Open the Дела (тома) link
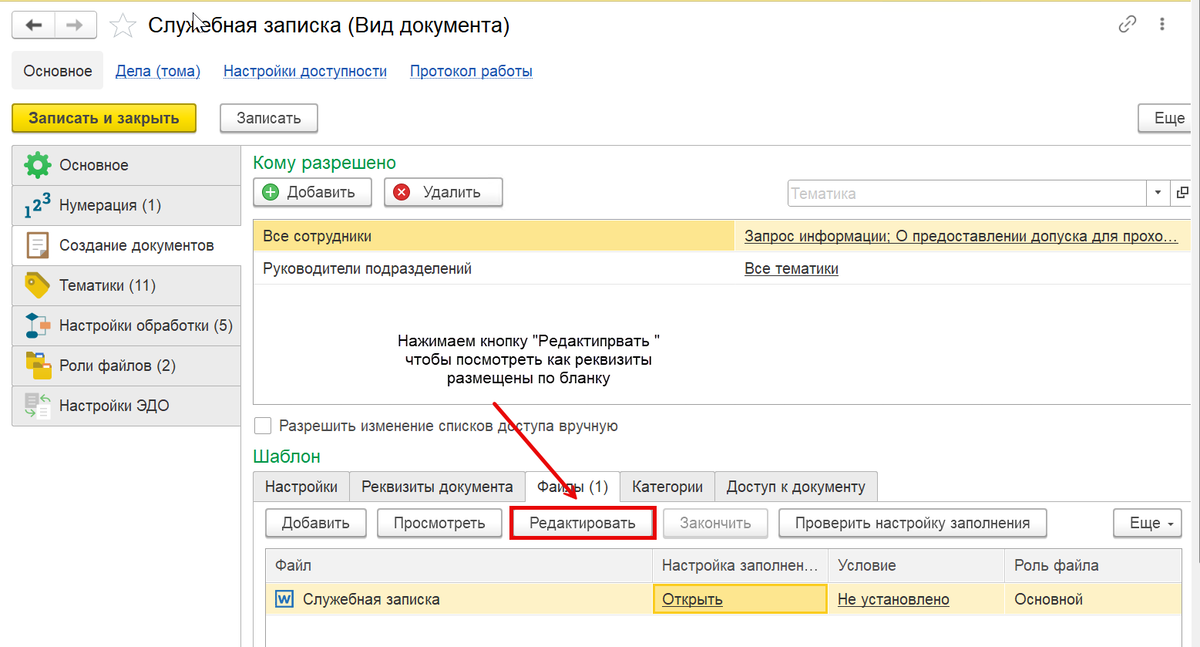1200x647 pixels. [158, 71]
